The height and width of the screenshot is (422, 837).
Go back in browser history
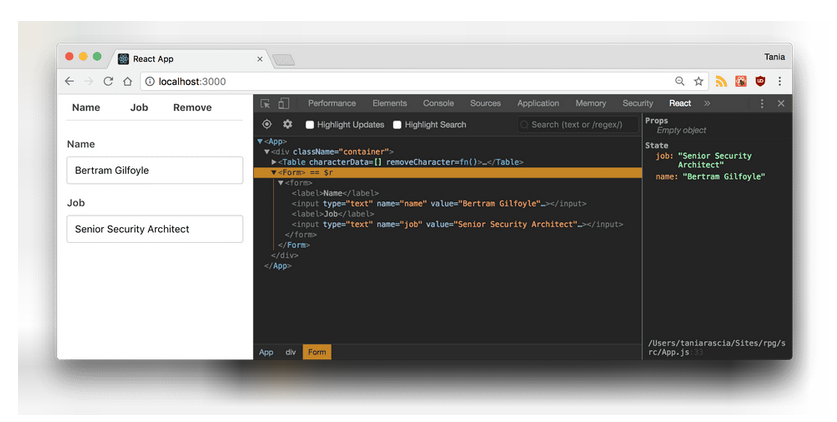coord(69,81)
